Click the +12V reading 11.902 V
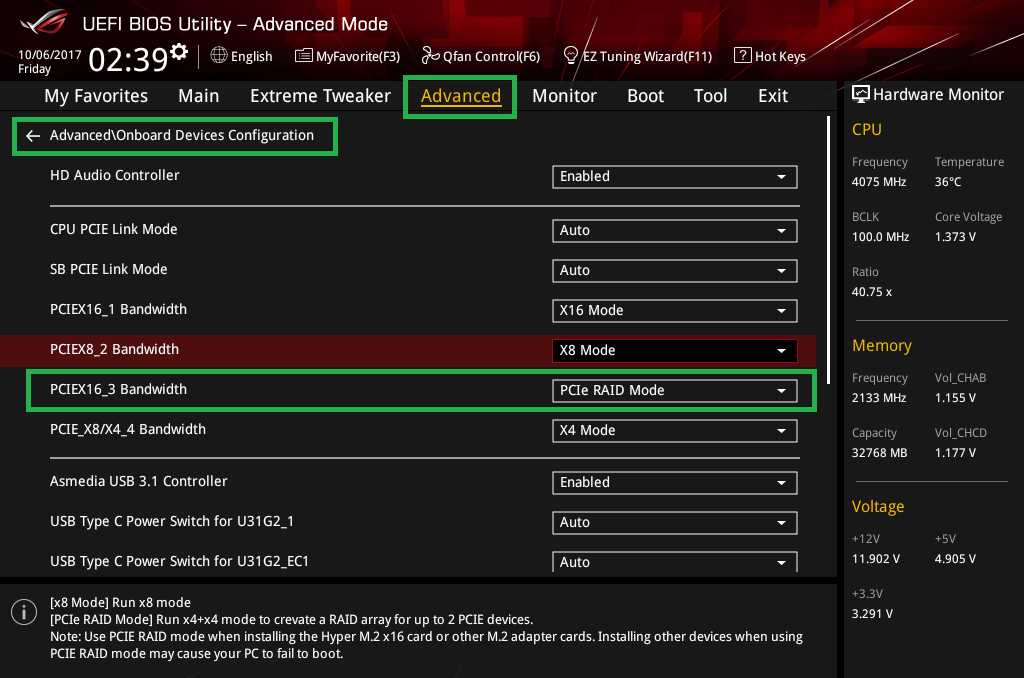 pos(876,559)
